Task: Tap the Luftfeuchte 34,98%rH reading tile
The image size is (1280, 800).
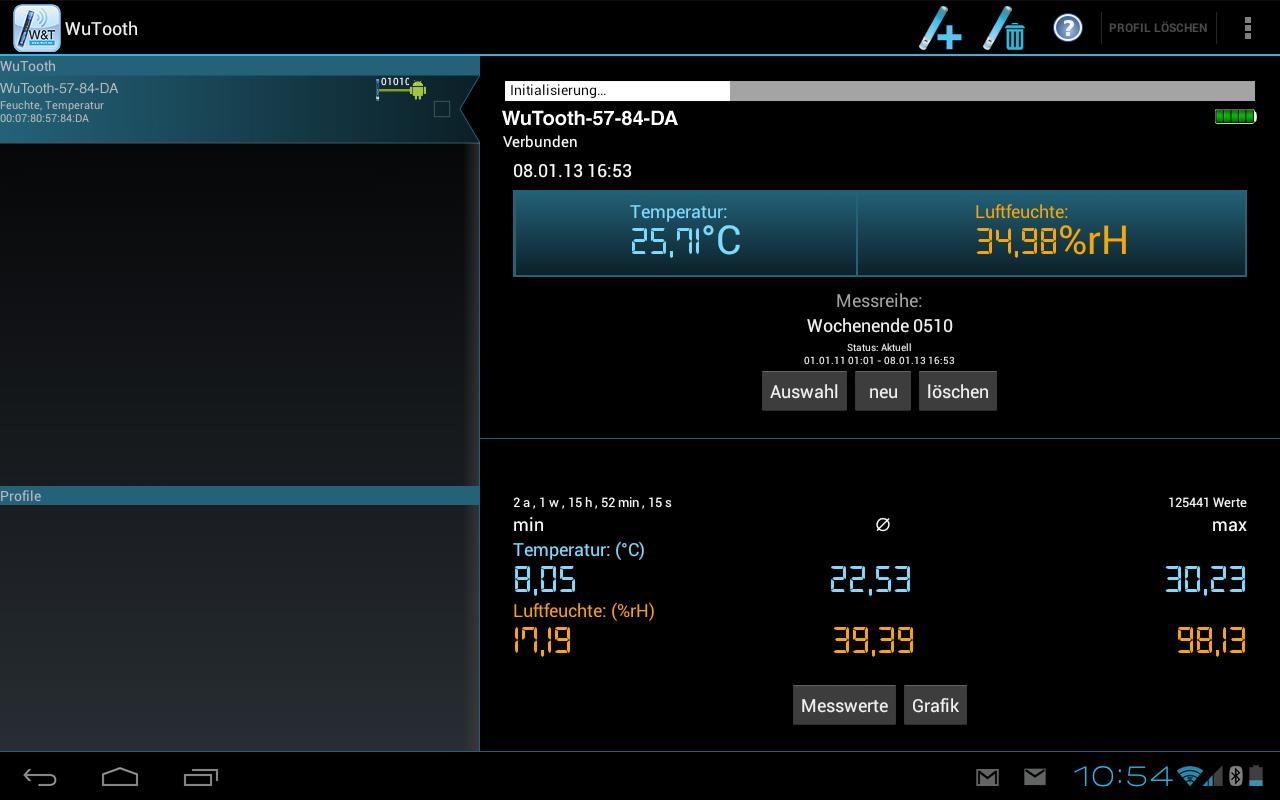Action: click(1052, 233)
